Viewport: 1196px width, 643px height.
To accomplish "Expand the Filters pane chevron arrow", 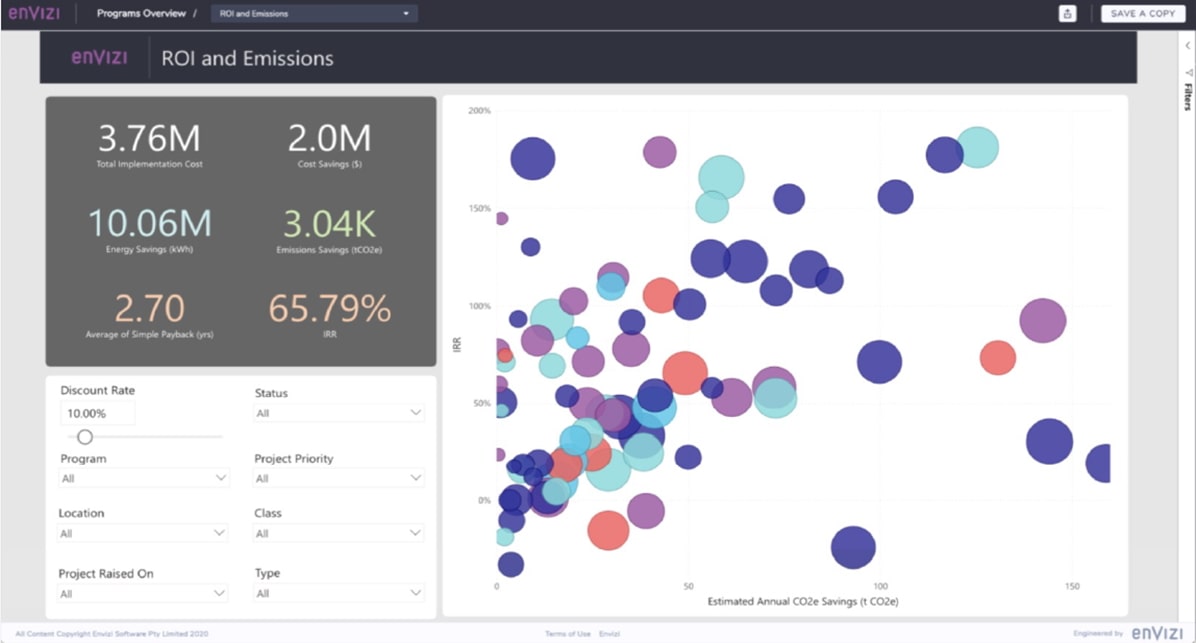I will pos(1188,46).
